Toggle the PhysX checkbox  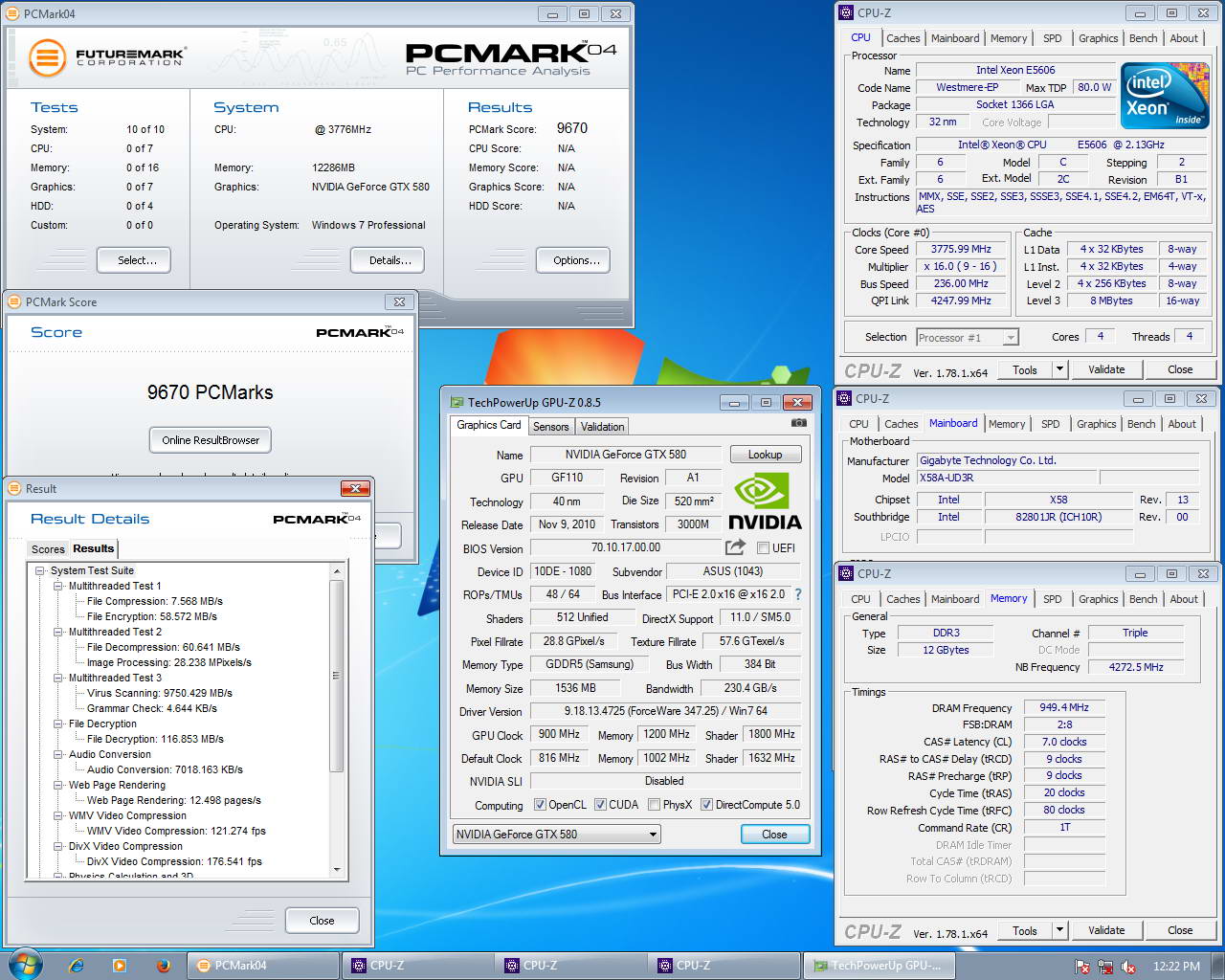coord(654,805)
